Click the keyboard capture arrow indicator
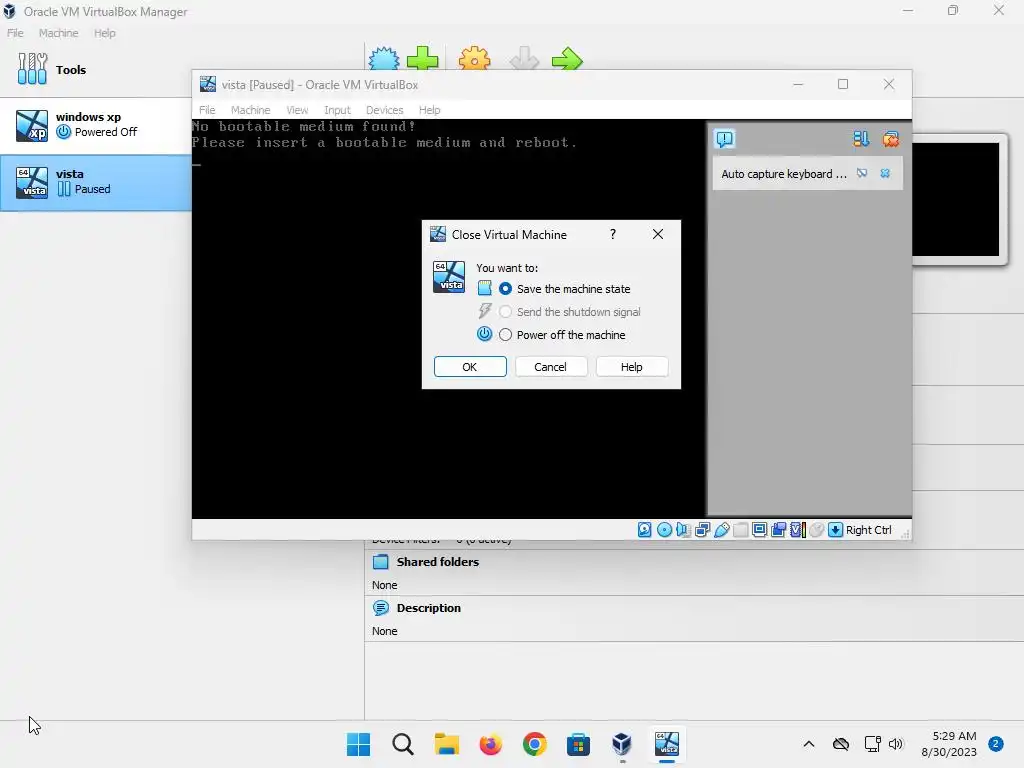This screenshot has width=1024, height=768. tap(835, 530)
